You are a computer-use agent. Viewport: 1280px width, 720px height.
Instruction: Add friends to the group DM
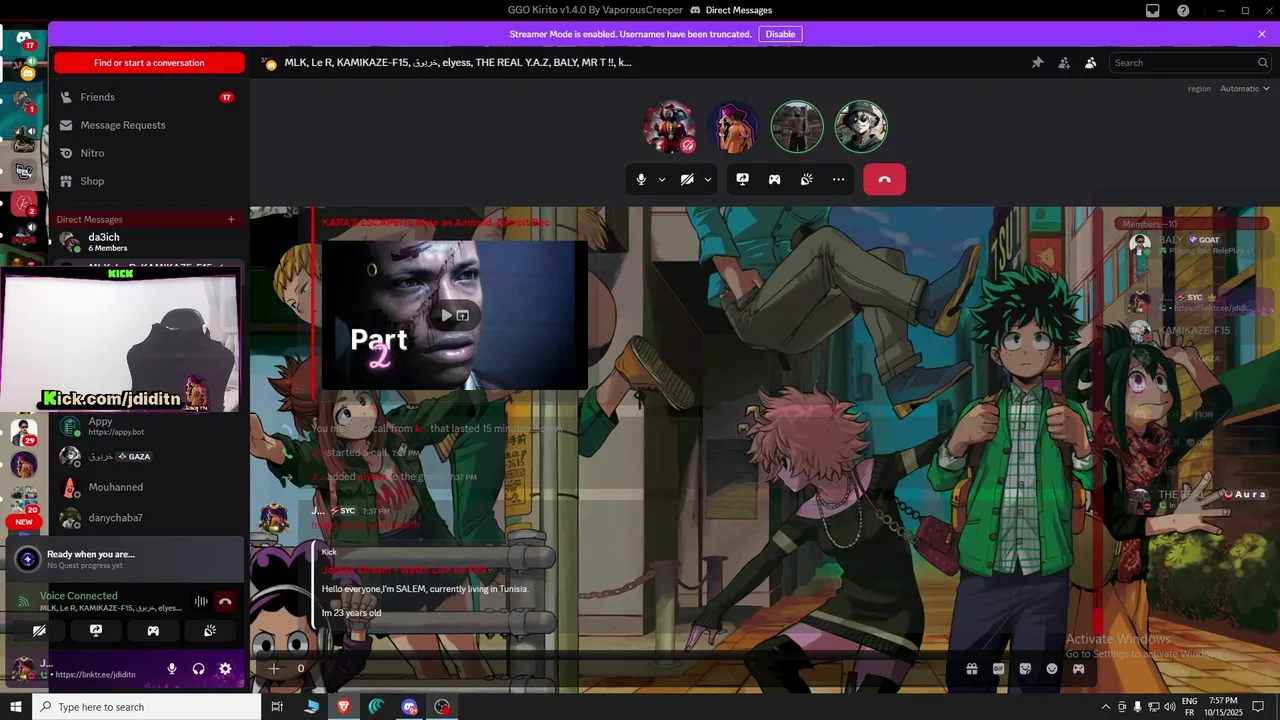tap(1064, 63)
